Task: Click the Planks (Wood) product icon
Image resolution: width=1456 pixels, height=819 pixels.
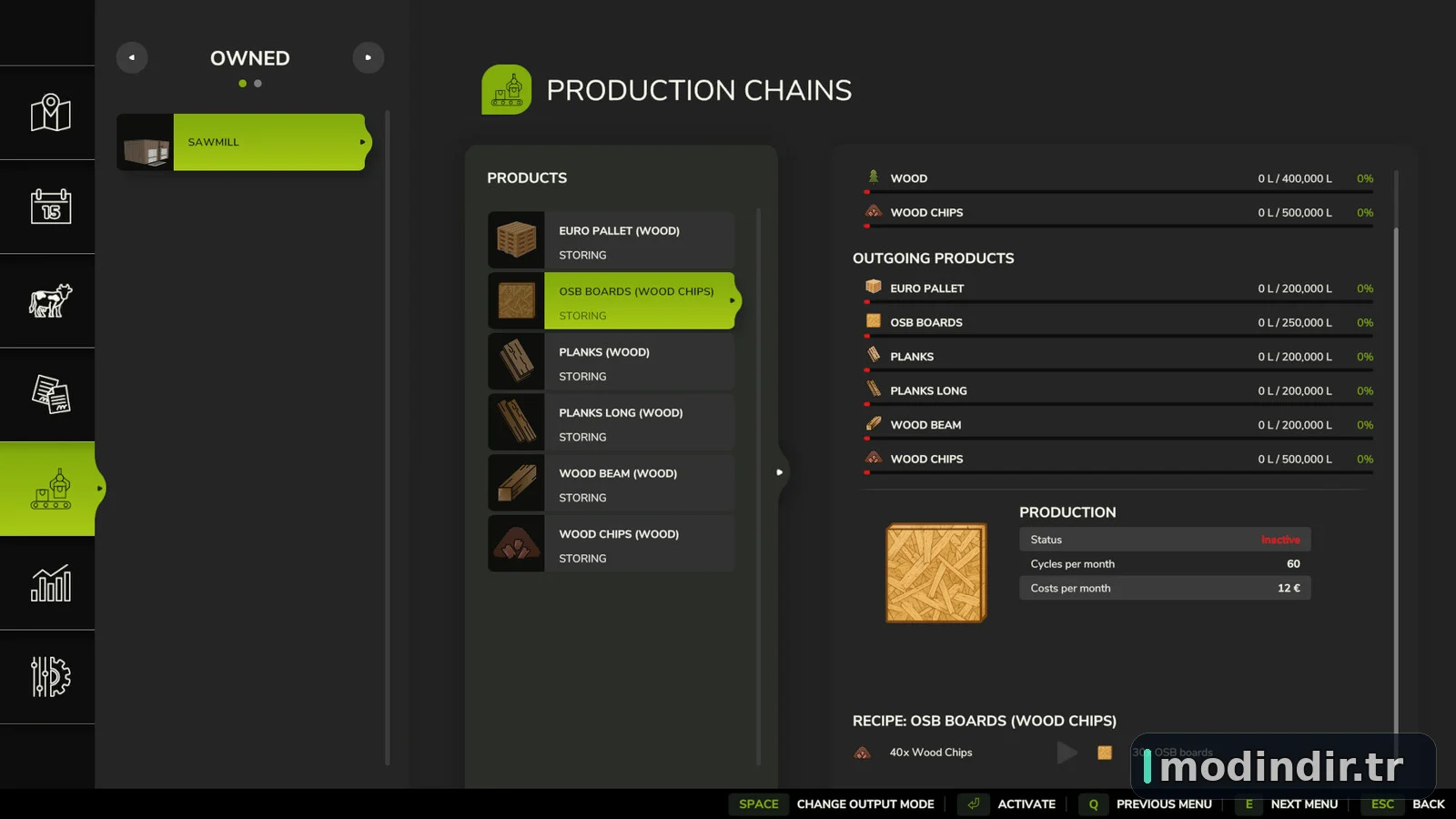Action: click(516, 361)
